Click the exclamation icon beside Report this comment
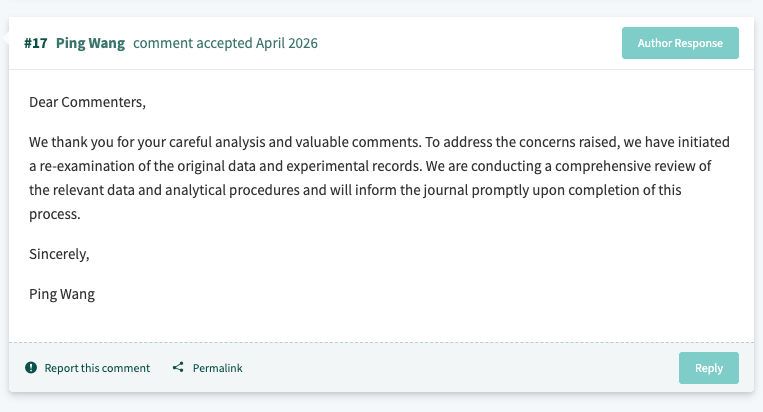Image resolution: width=763 pixels, height=412 pixels. click(x=31, y=368)
